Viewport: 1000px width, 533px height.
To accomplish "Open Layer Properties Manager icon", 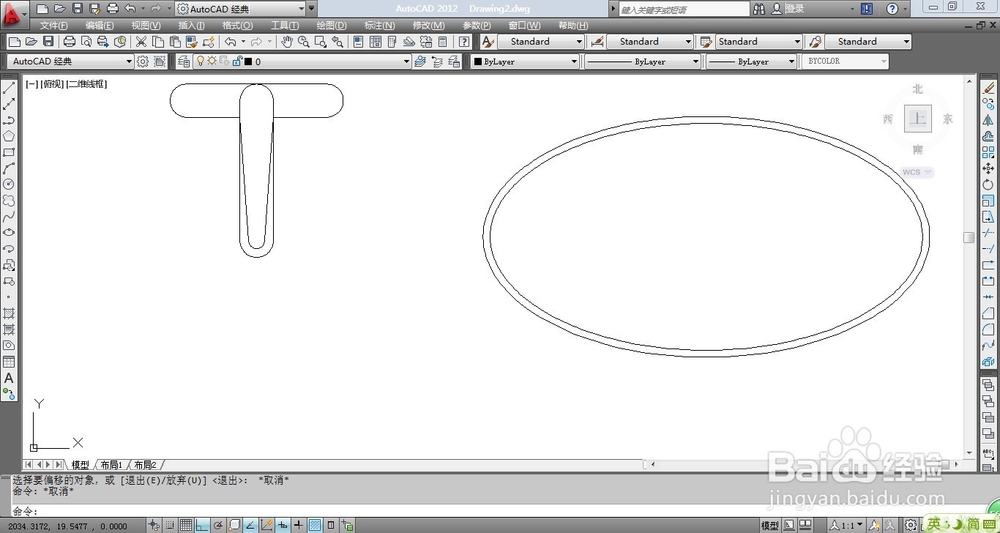I will (184, 61).
